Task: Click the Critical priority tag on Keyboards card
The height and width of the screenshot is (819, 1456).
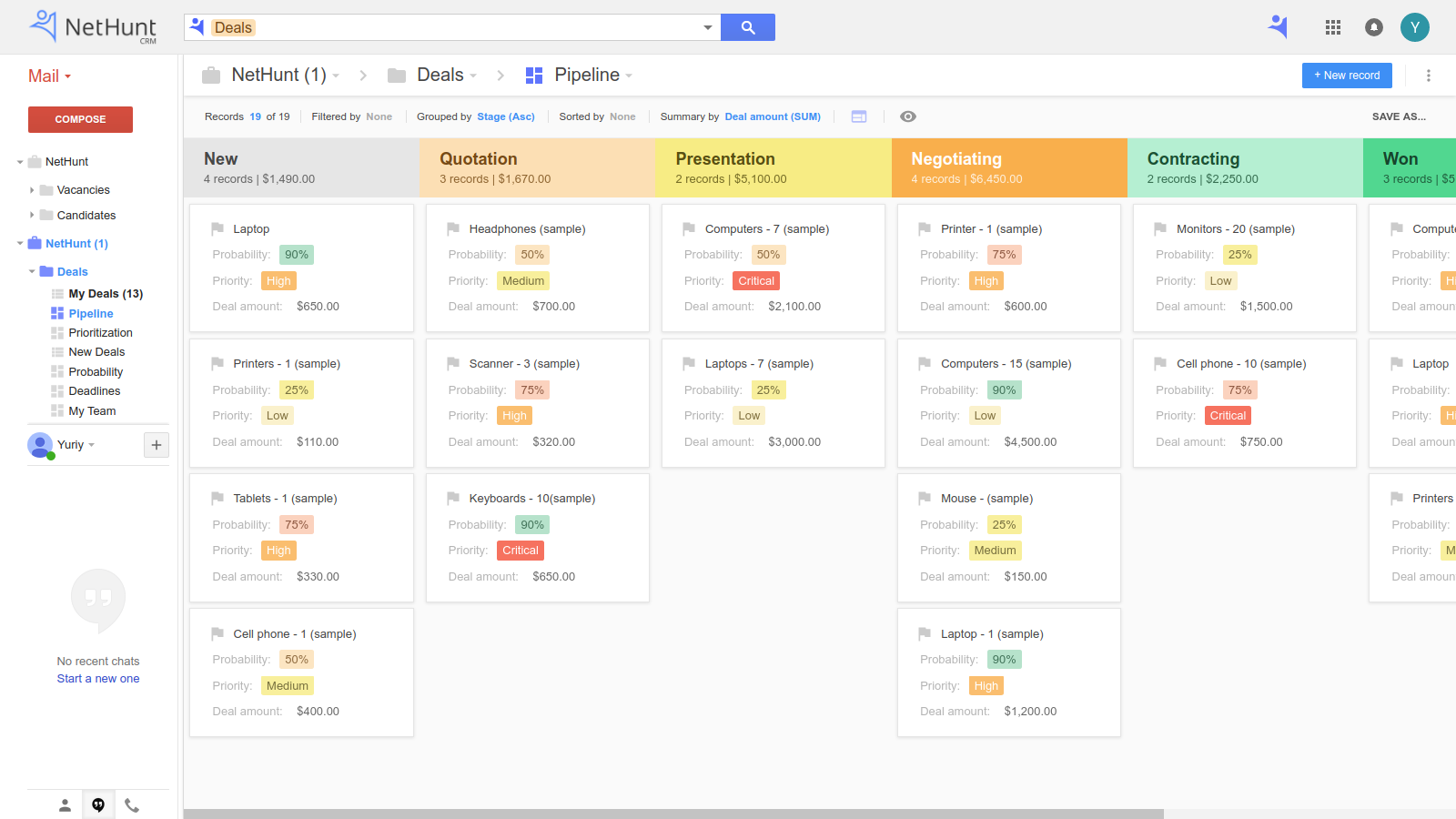Action: [521, 551]
